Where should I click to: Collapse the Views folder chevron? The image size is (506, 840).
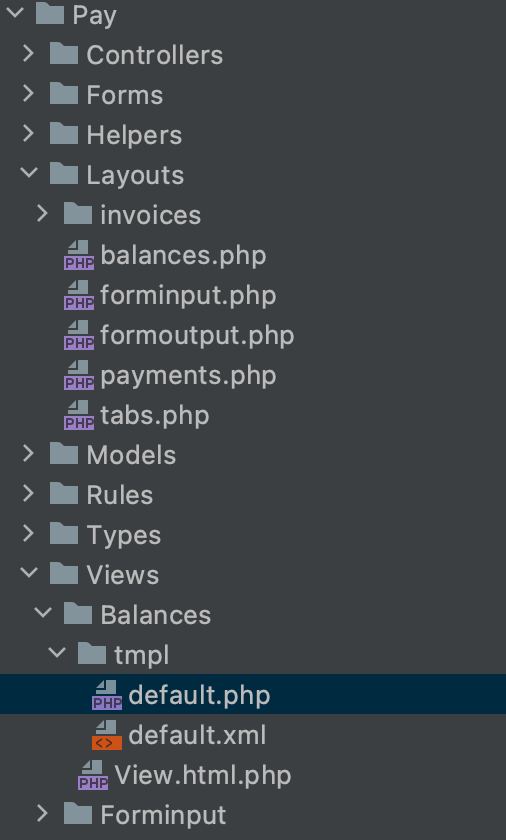[x=28, y=573]
